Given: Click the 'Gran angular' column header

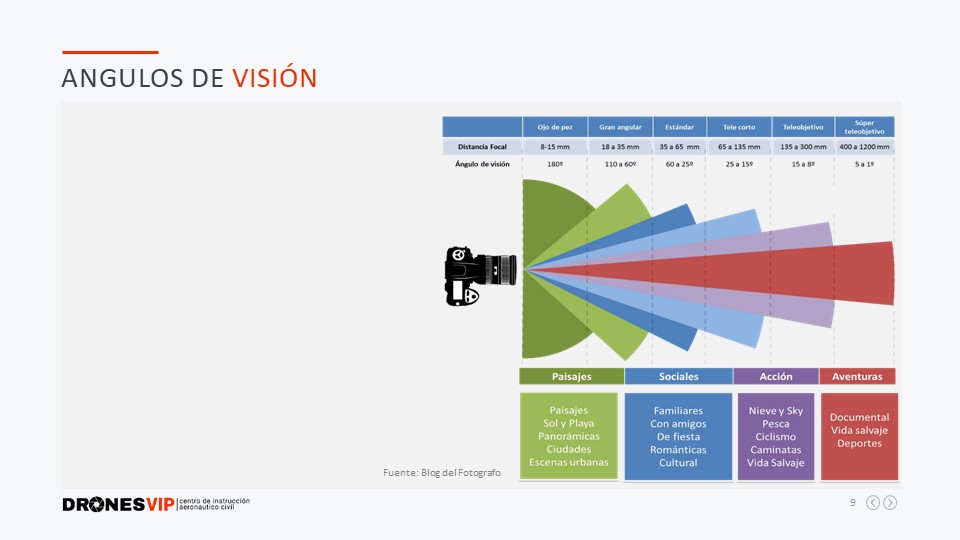Looking at the screenshot, I should tap(620, 127).
